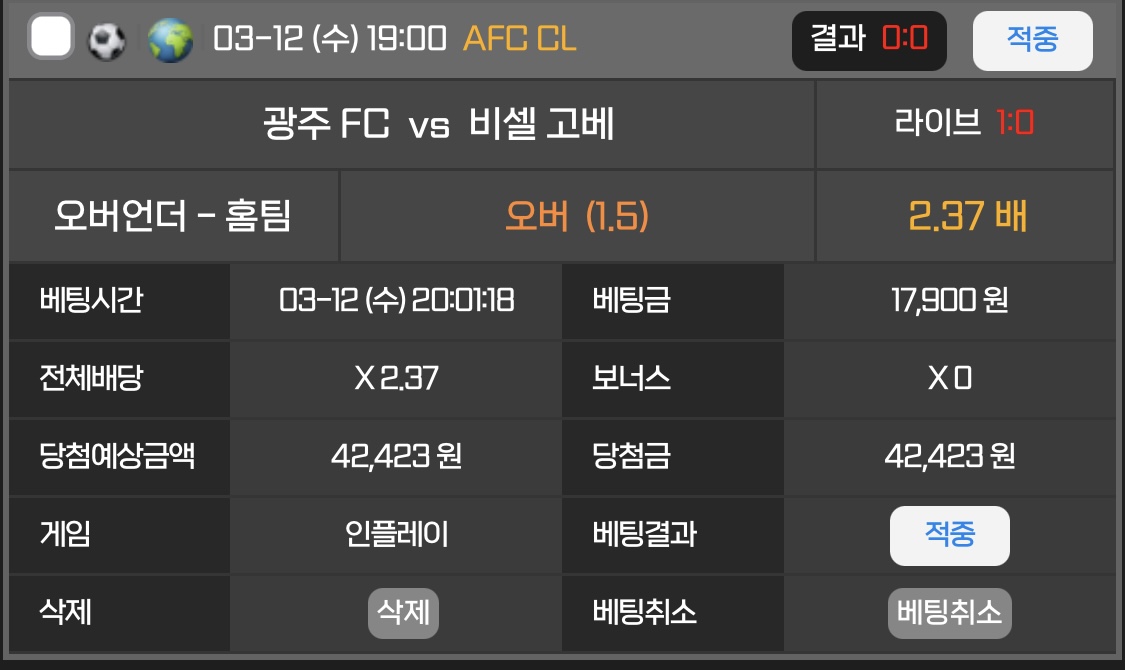Image resolution: width=1125 pixels, height=670 pixels.
Task: Tick the bet selection checkbox
Action: pyautogui.click(x=51, y=38)
